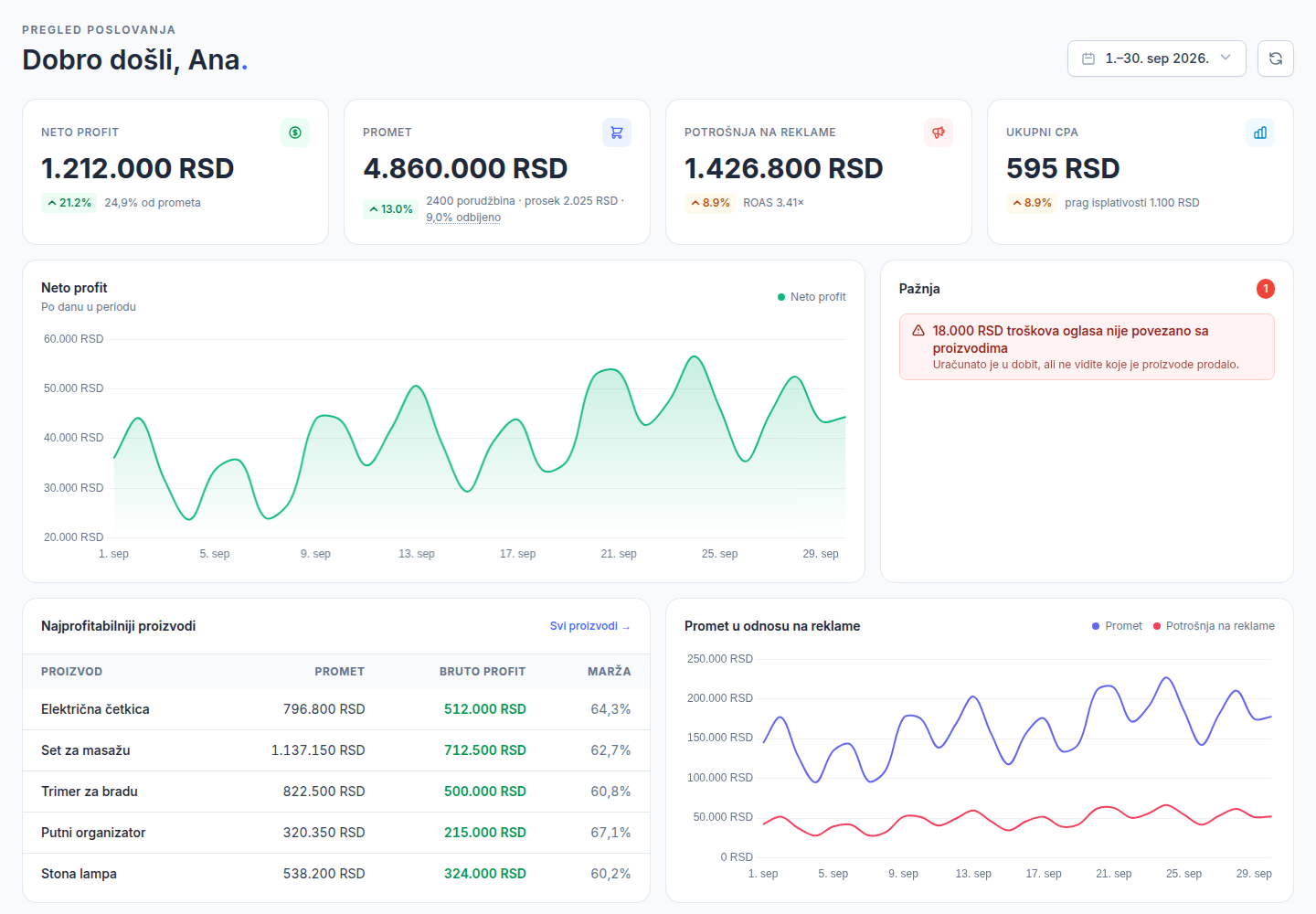Click the bar chart icon on Ukupni CPA
Viewport: 1316px width, 914px height.
click(1260, 133)
